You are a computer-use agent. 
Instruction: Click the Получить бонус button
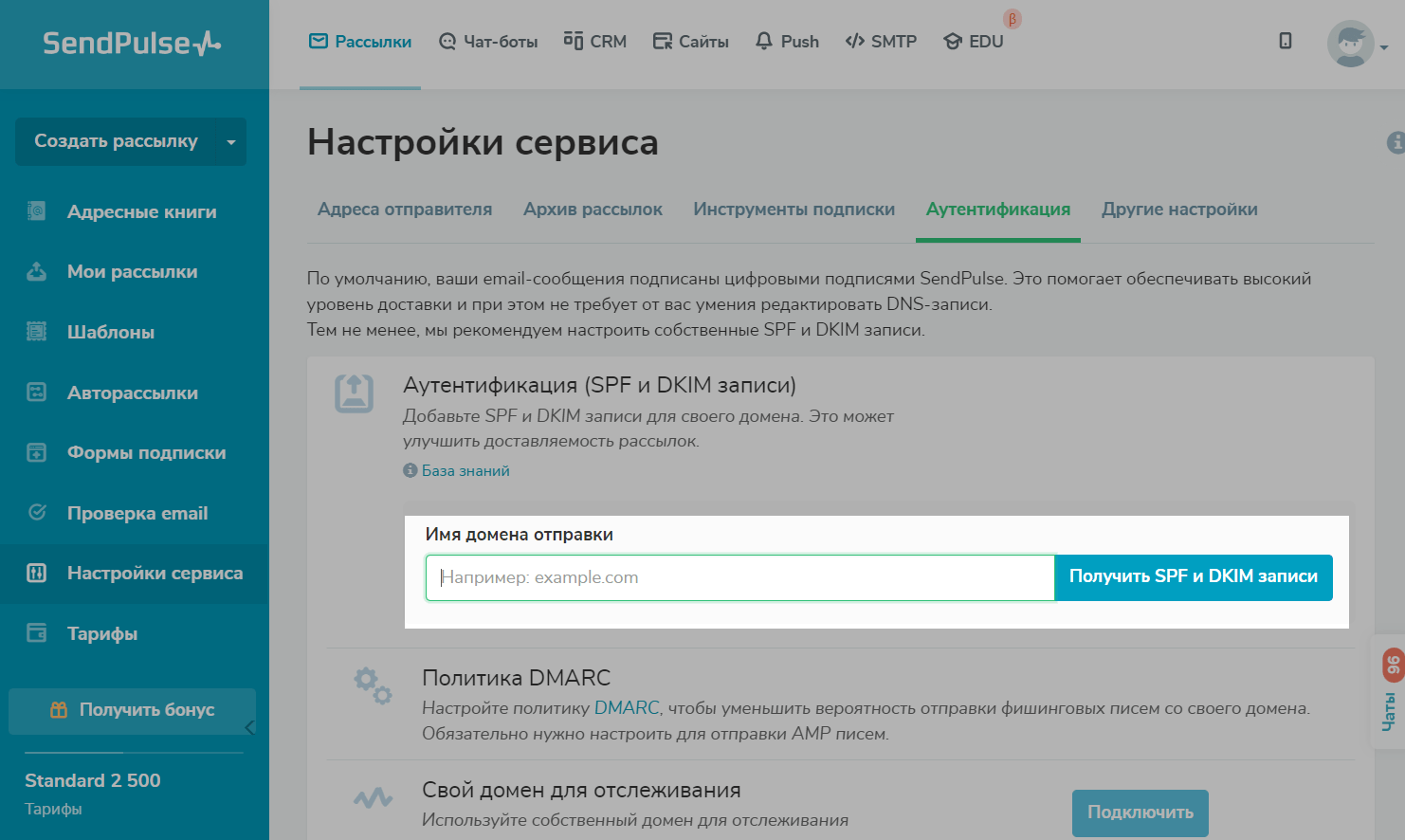point(132,710)
